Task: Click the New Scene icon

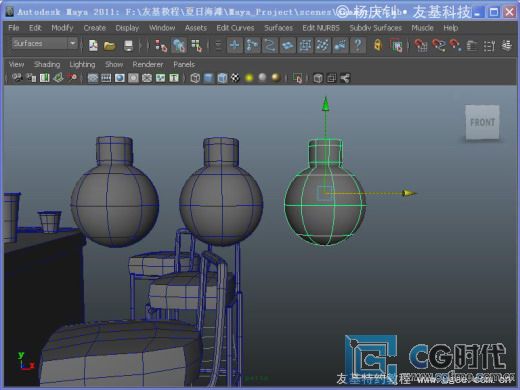Action: 93,45
